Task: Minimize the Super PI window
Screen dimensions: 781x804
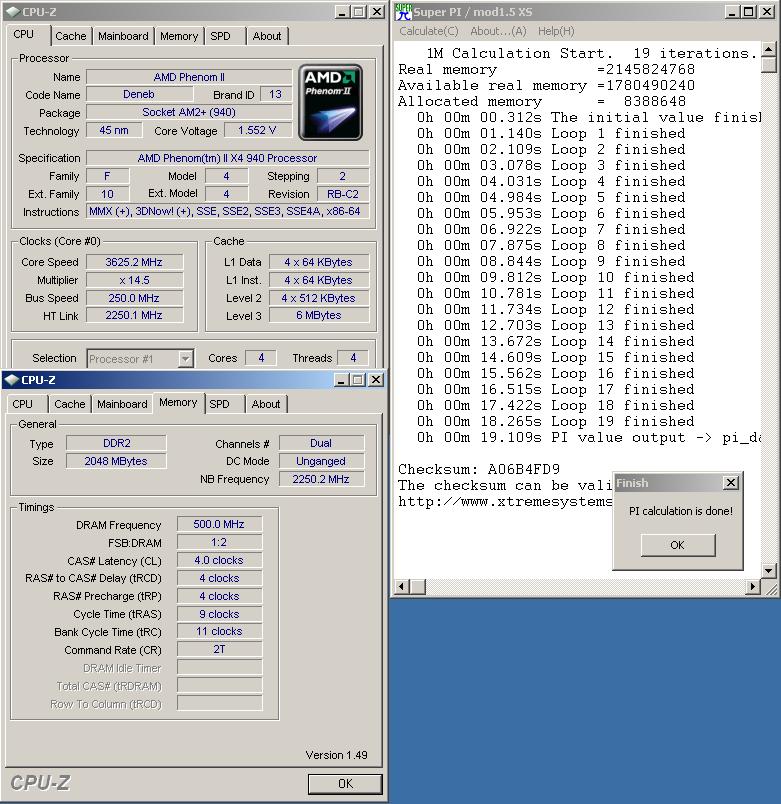Action: coord(732,12)
